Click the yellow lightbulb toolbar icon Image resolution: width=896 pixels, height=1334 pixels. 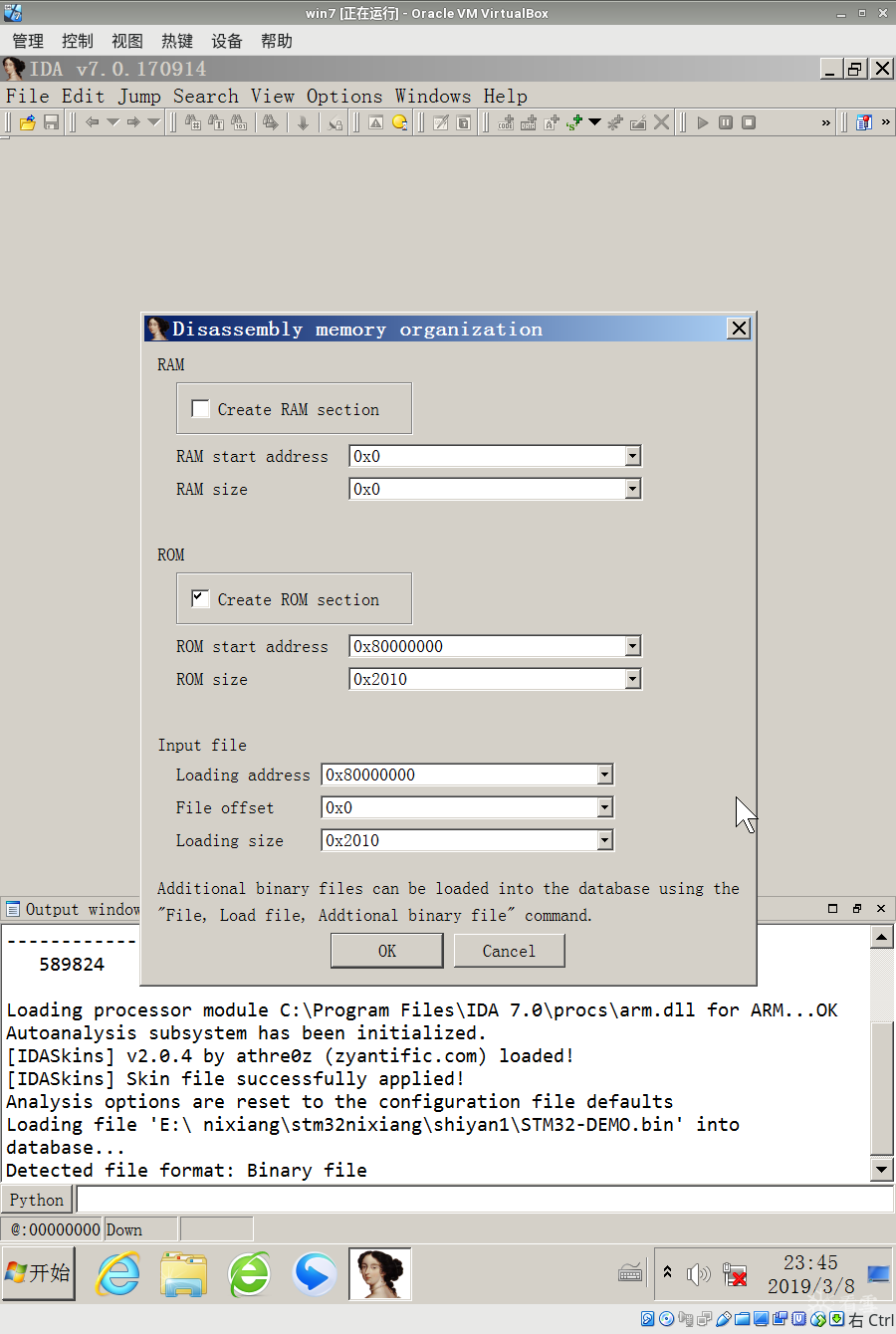399,122
